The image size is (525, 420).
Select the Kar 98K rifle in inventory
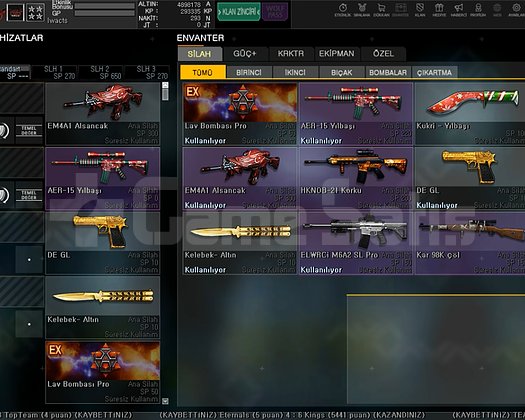470,243
